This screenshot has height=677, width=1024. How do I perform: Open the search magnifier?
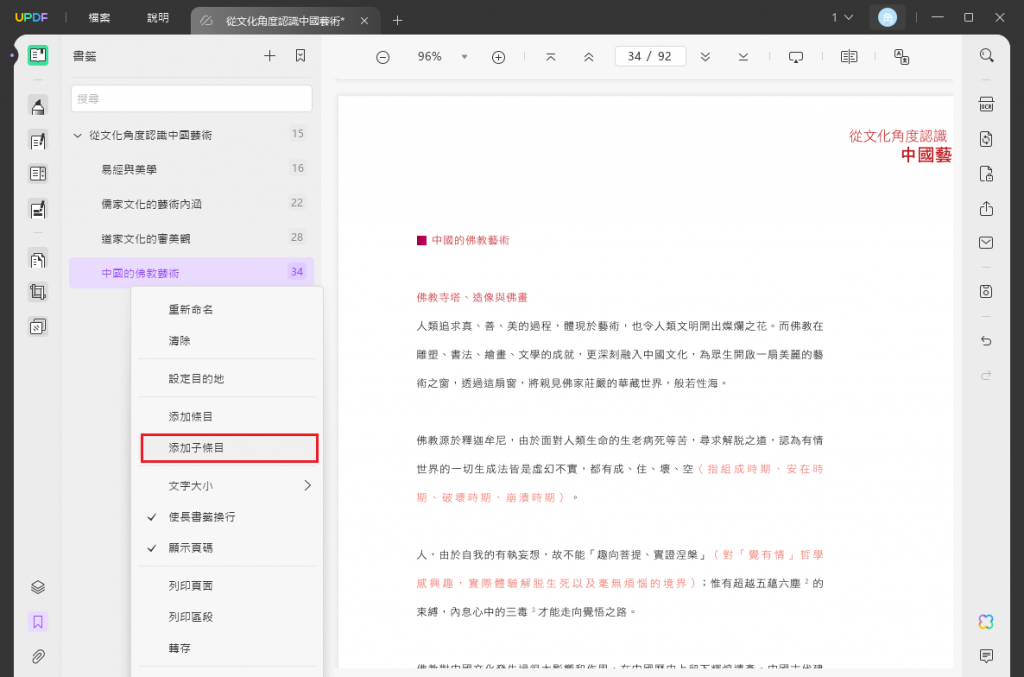point(986,55)
